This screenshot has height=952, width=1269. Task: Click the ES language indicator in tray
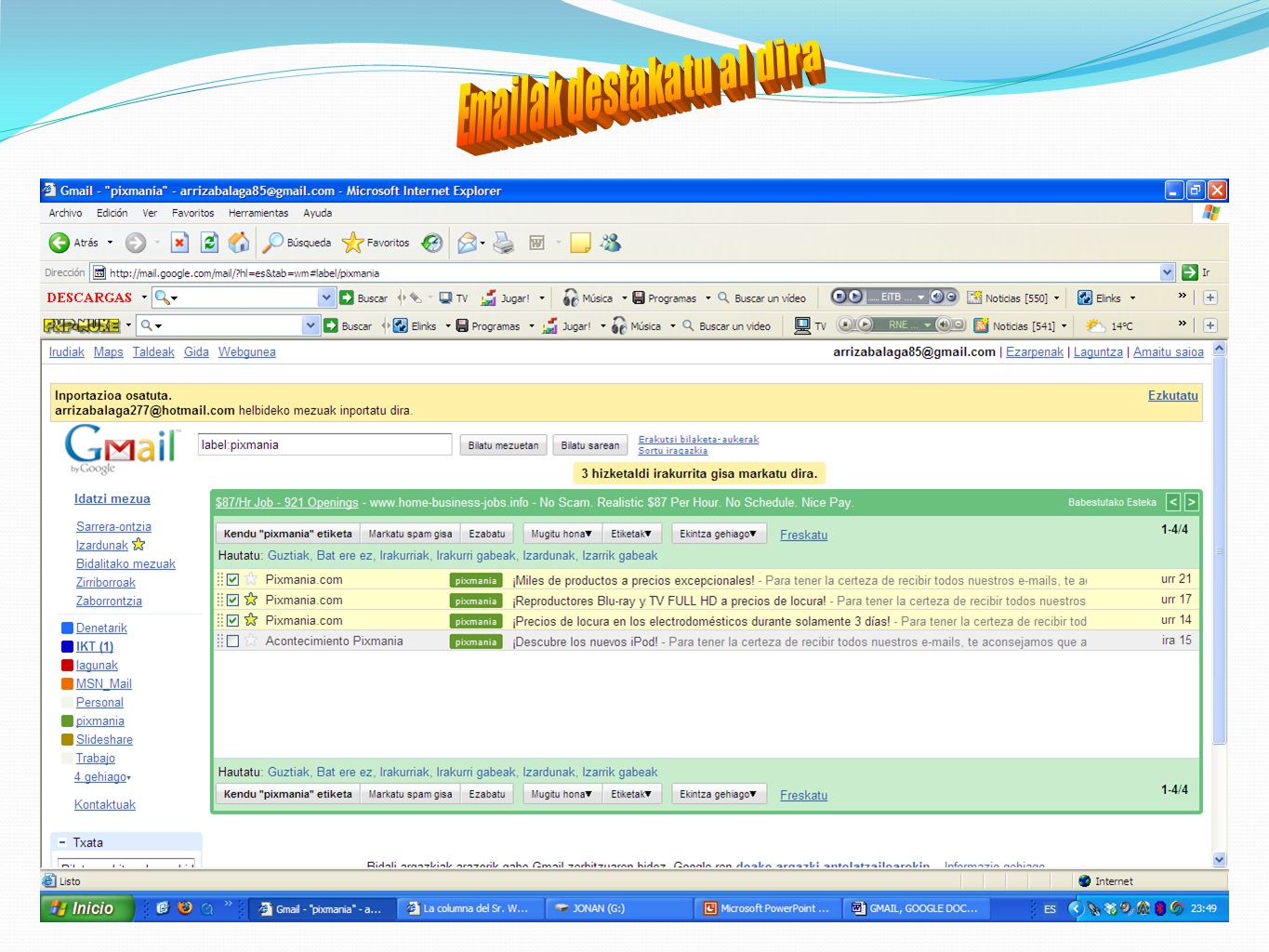(1050, 908)
